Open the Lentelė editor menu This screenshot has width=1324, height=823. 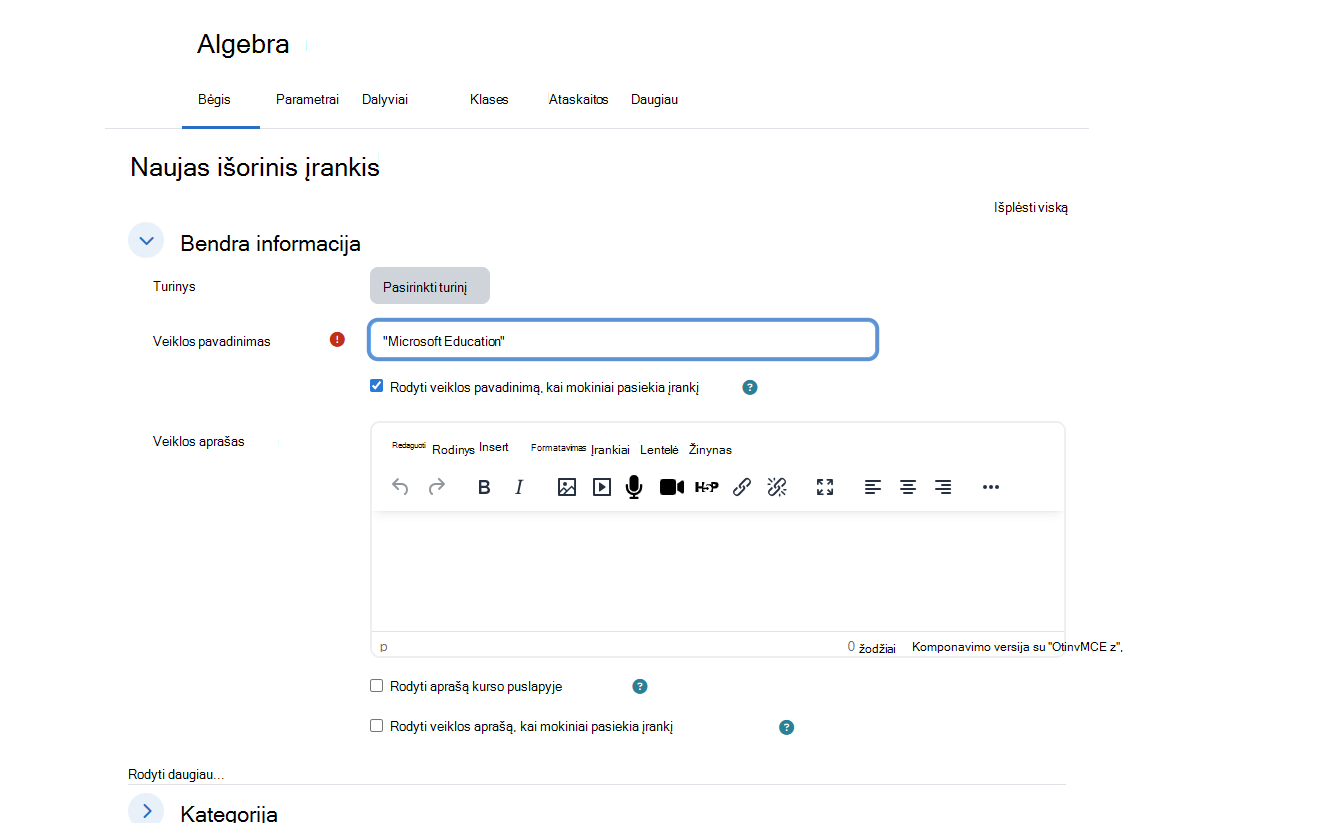660,450
